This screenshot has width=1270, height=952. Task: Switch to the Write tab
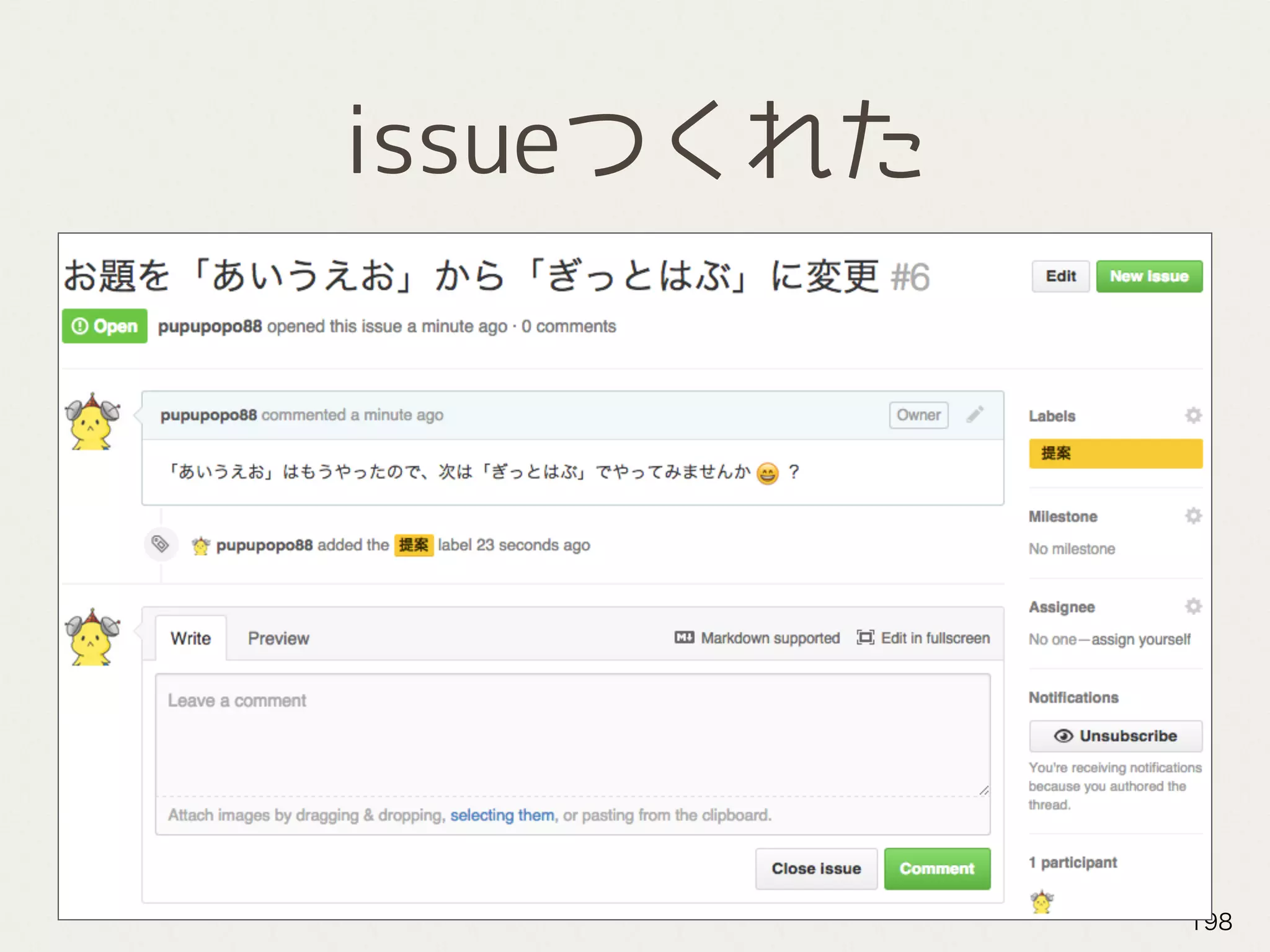[190, 638]
